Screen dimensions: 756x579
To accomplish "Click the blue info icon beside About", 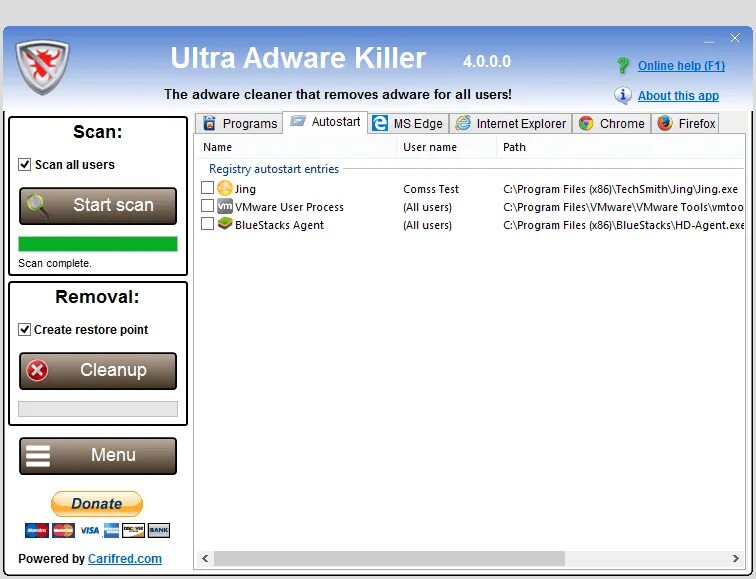I will [622, 95].
